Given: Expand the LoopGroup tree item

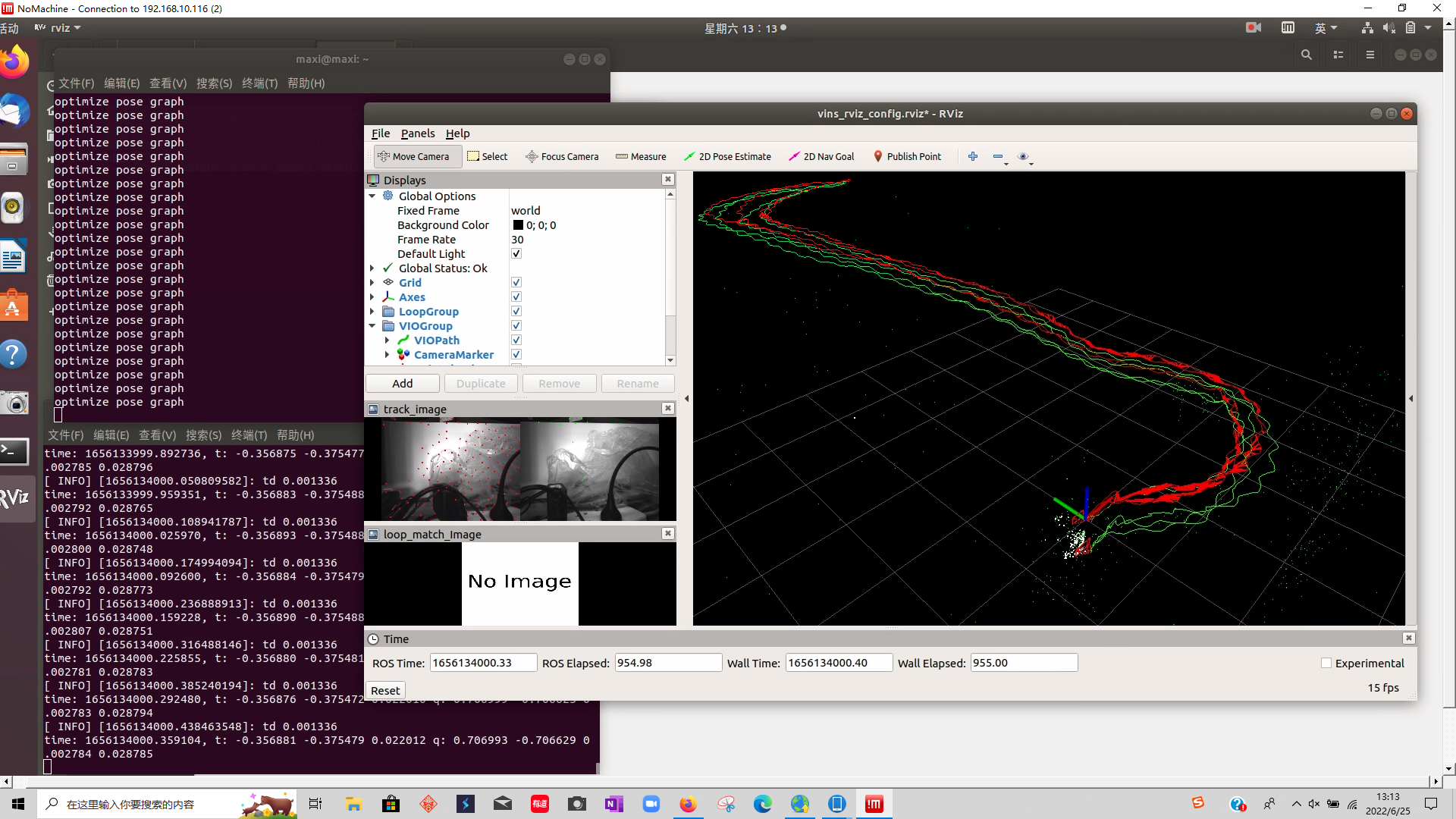Looking at the screenshot, I should [372, 312].
